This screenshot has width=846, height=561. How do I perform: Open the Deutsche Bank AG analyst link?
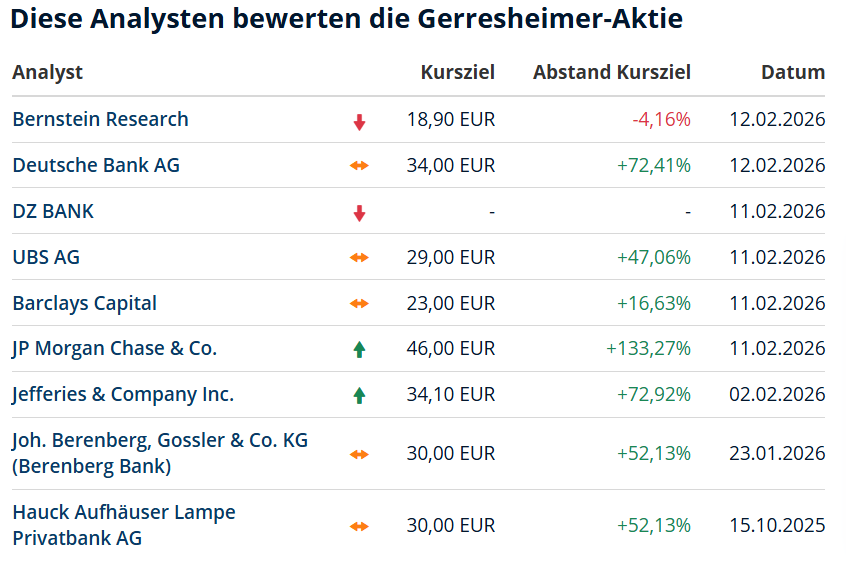coord(96,165)
